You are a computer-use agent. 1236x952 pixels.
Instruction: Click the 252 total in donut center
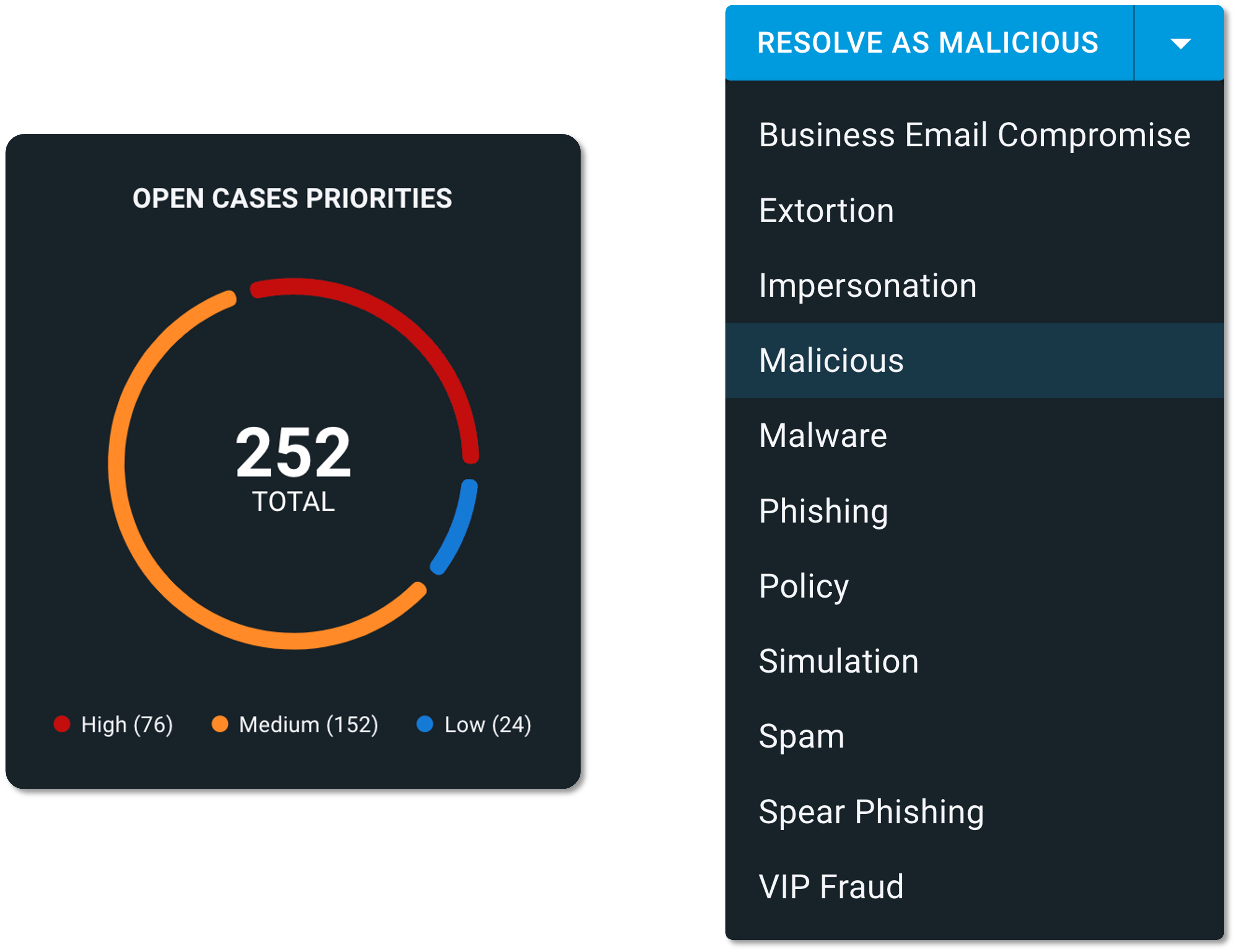tap(293, 453)
